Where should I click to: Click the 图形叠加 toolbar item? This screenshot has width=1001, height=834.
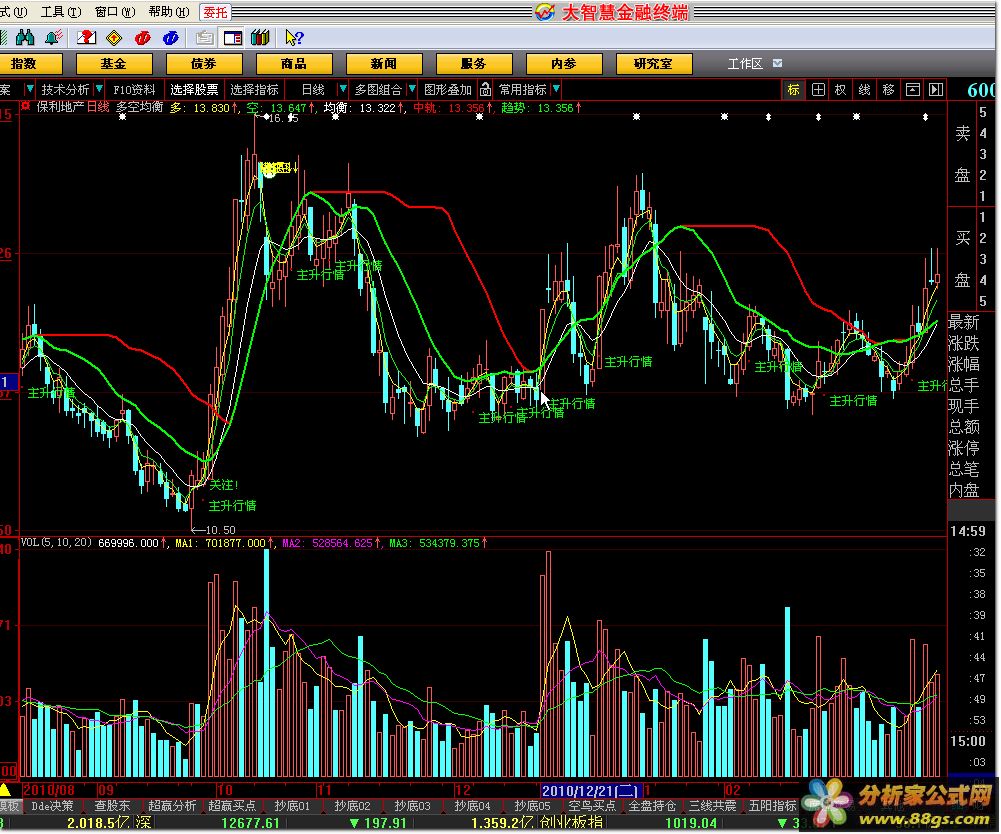[x=448, y=89]
